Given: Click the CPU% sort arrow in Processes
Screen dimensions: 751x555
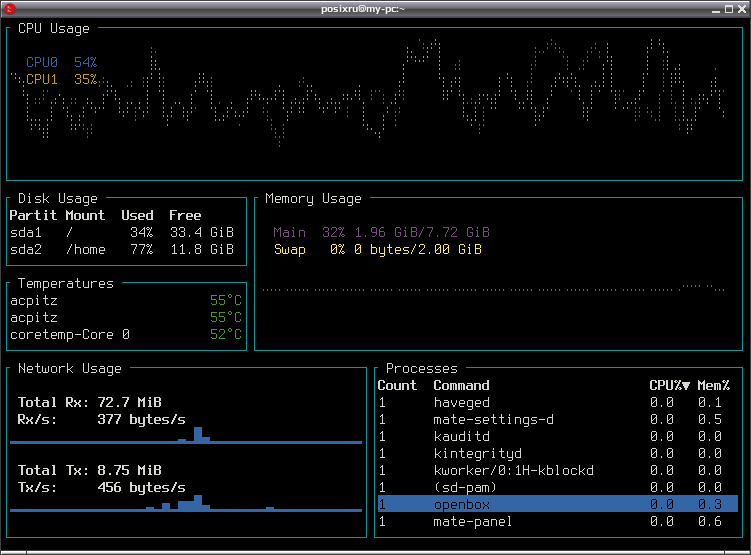Looking at the screenshot, I should pyautogui.click(x=686, y=386).
